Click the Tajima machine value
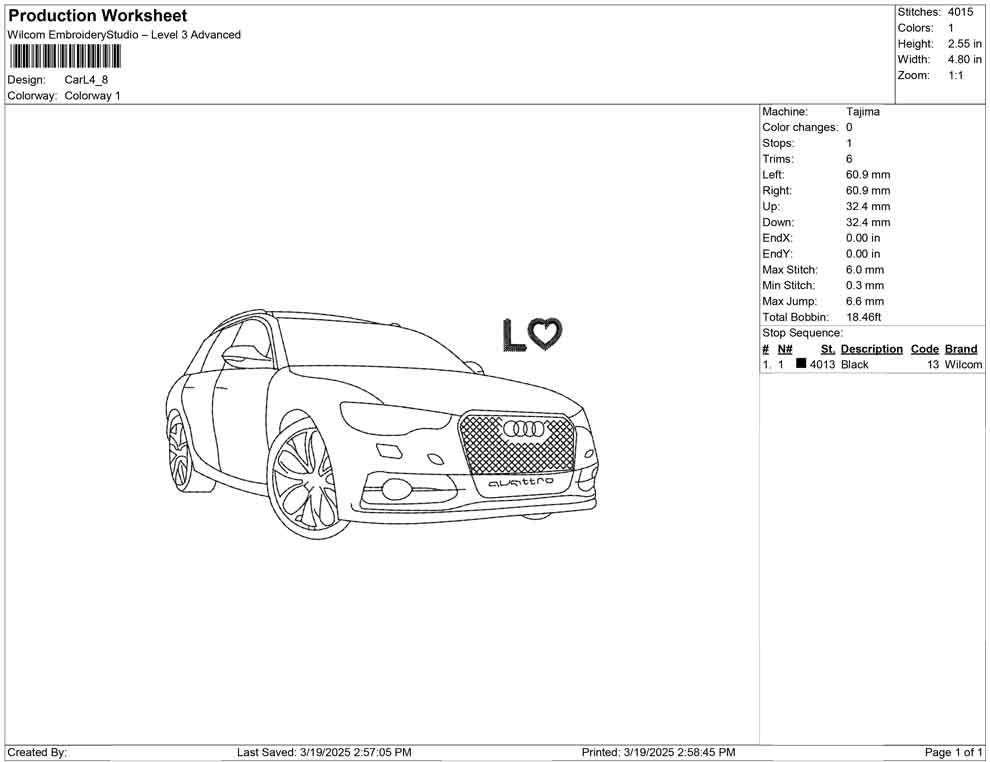The image size is (990, 762). [862, 112]
